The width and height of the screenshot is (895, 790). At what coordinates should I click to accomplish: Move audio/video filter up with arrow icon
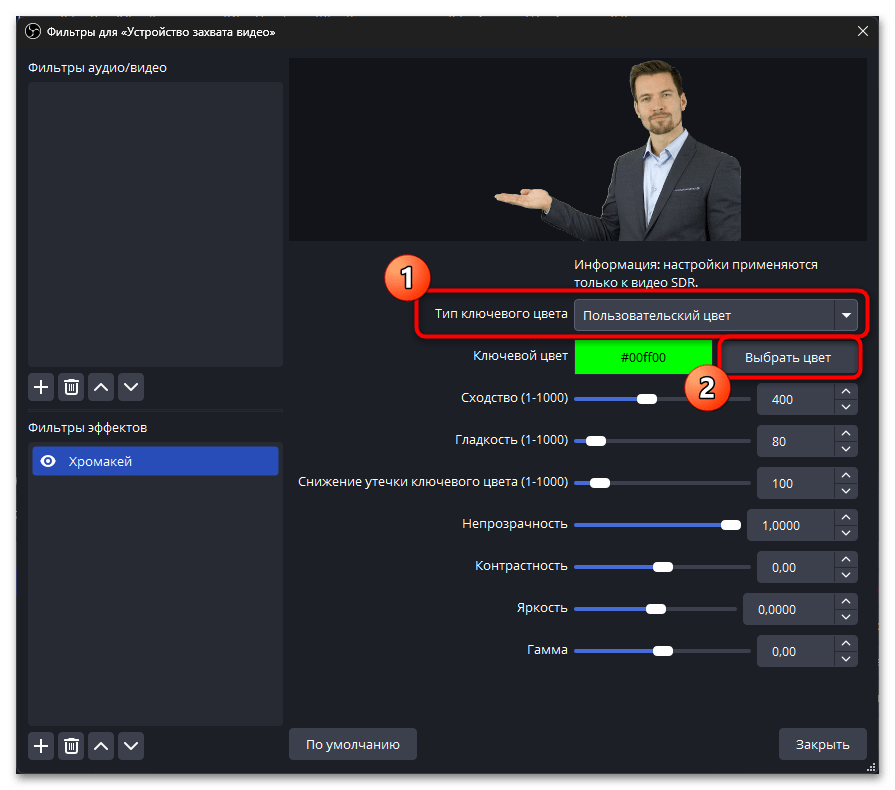(101, 386)
